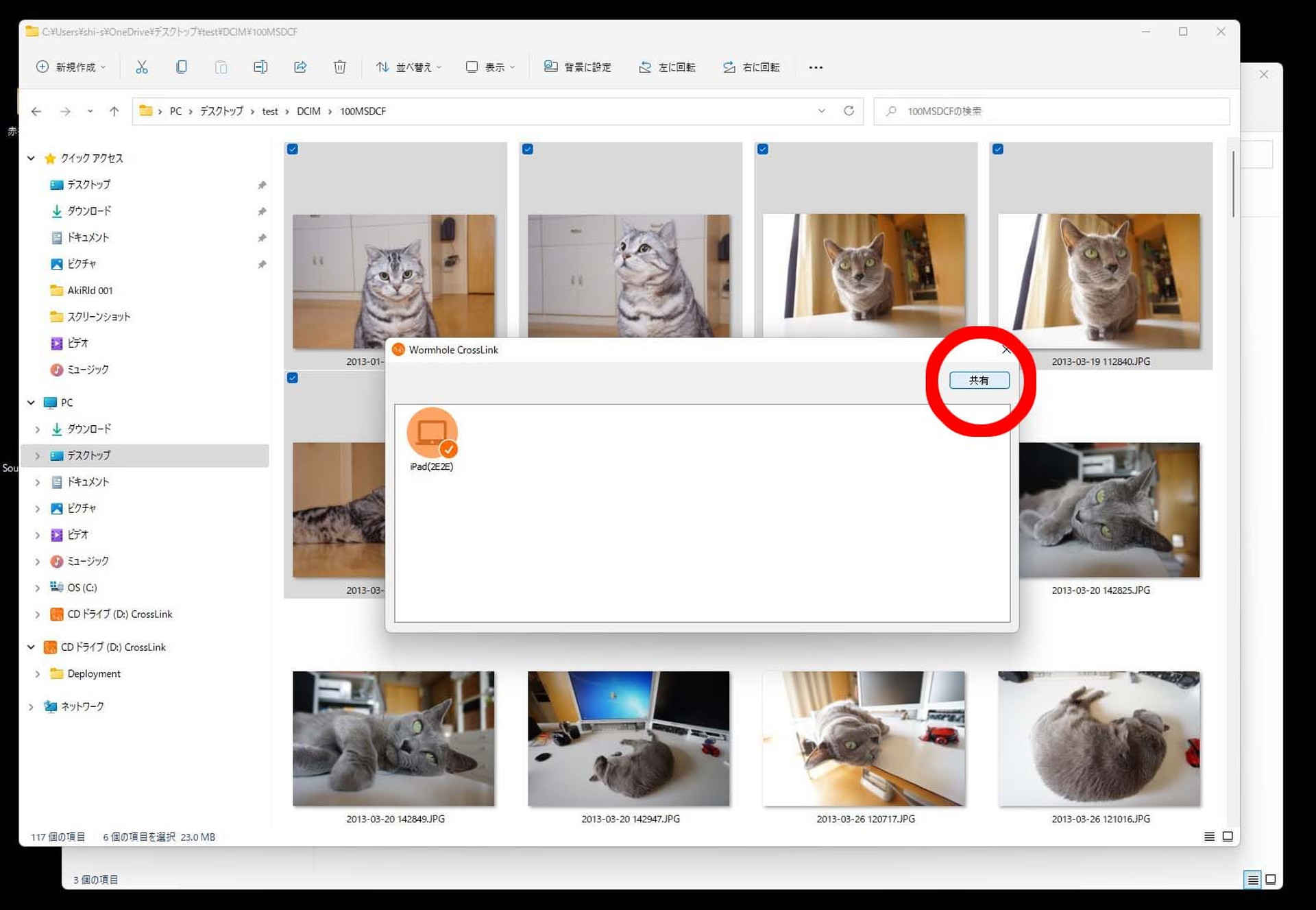Viewport: 1316px width, 910px height.
Task: Open the three-dots more options menu
Action: [815, 67]
